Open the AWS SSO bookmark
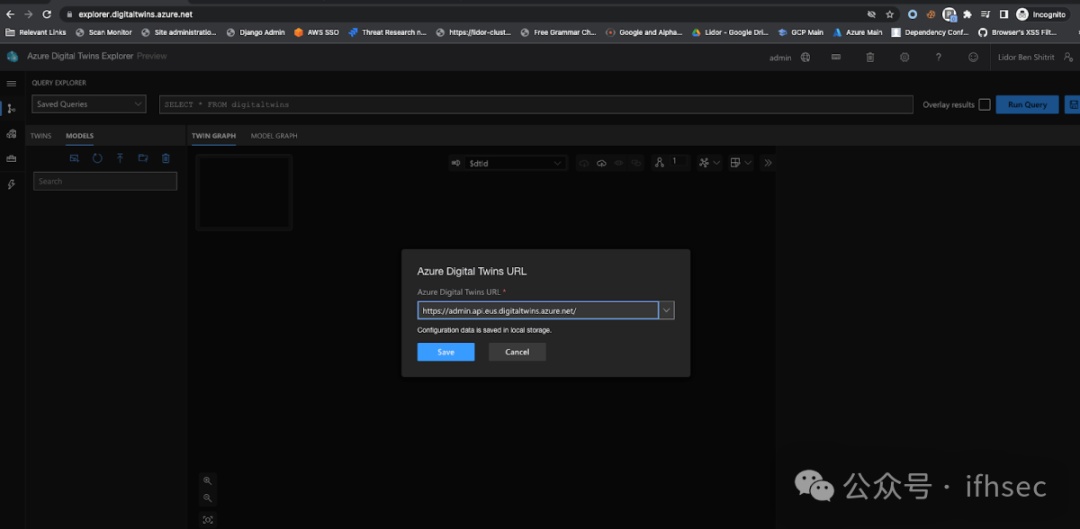 pos(316,32)
